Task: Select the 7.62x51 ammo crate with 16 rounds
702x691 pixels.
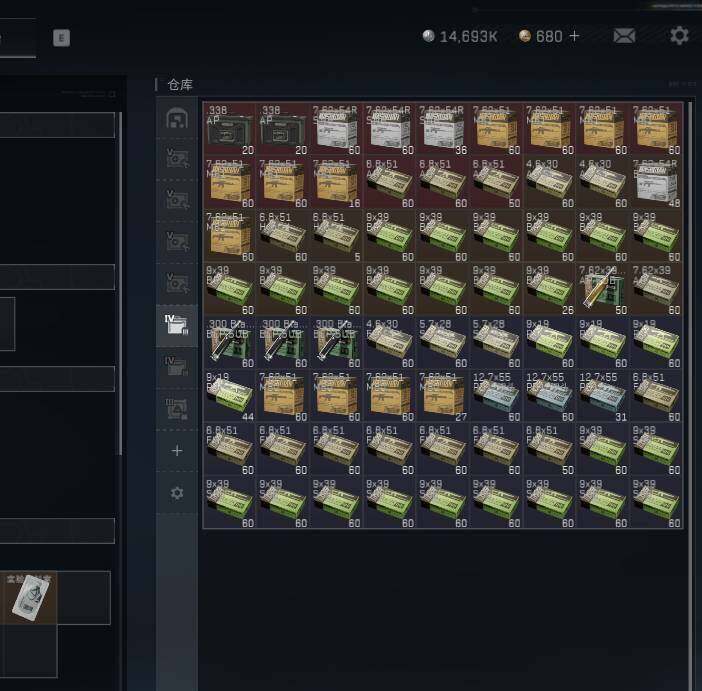Action: click(x=336, y=183)
